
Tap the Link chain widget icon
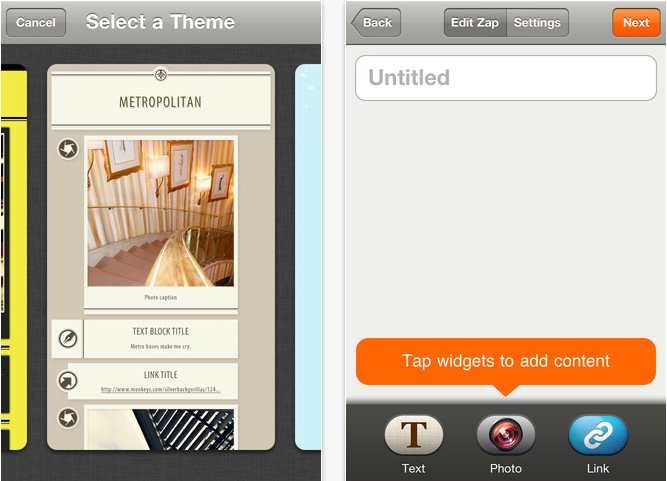tap(598, 435)
